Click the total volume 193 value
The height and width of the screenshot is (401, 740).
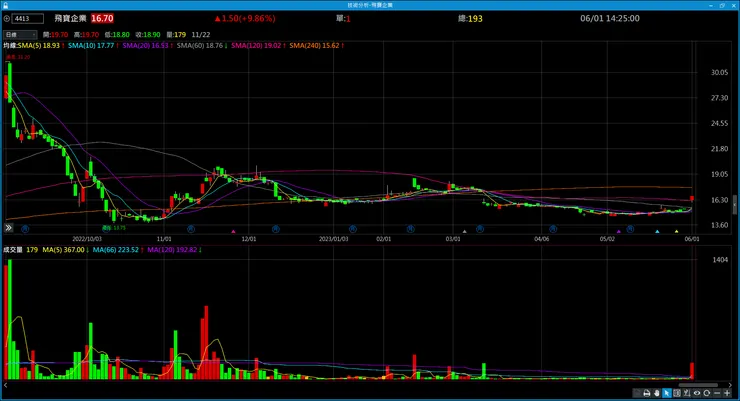click(475, 19)
